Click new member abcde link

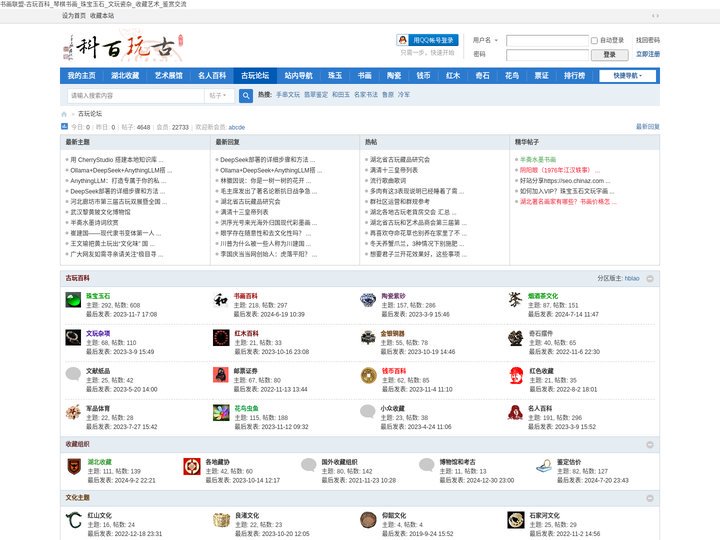(x=237, y=127)
